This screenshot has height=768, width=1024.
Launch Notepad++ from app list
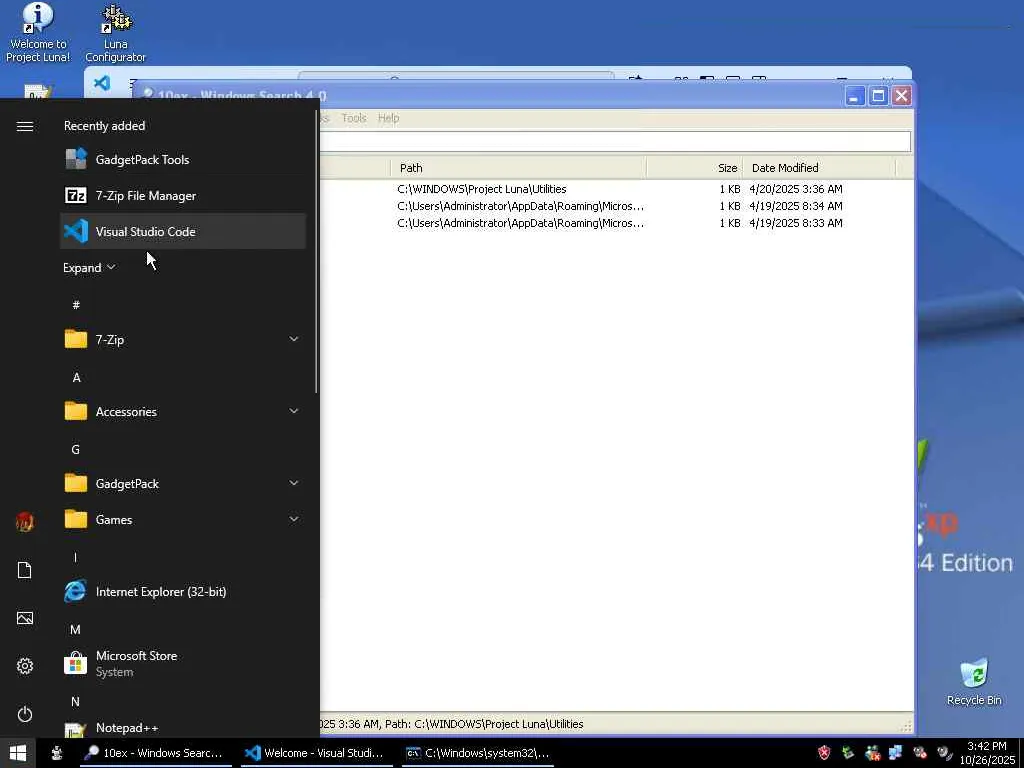point(183,728)
